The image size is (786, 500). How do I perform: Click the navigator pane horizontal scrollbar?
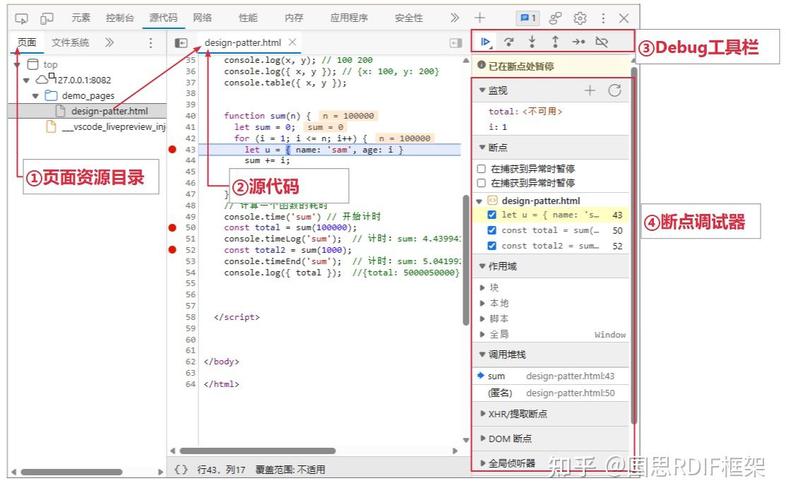(x=72, y=472)
